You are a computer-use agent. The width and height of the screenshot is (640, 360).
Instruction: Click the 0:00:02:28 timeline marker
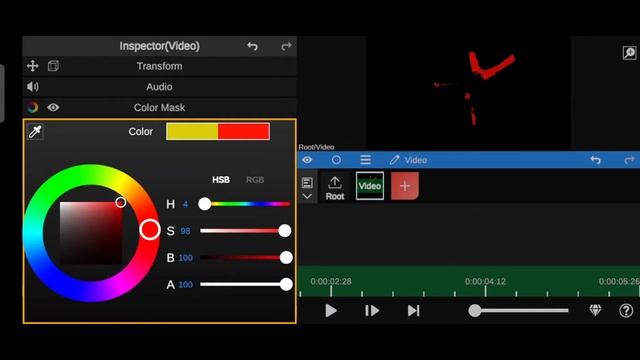pyautogui.click(x=331, y=282)
